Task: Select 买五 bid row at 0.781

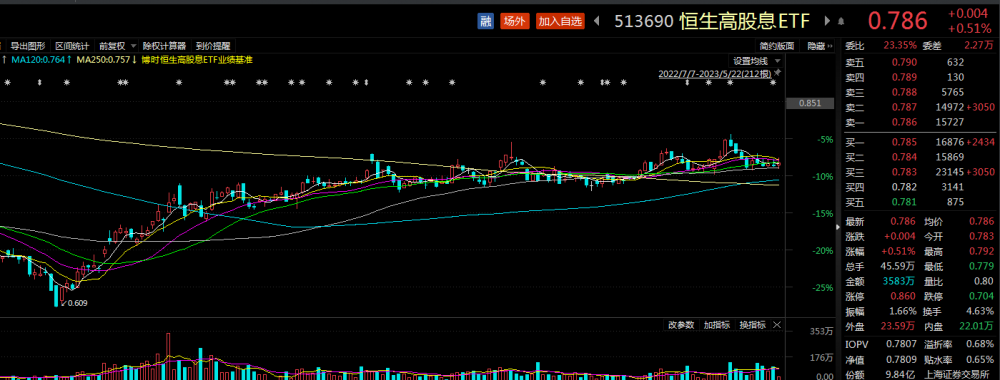Action: [919, 202]
